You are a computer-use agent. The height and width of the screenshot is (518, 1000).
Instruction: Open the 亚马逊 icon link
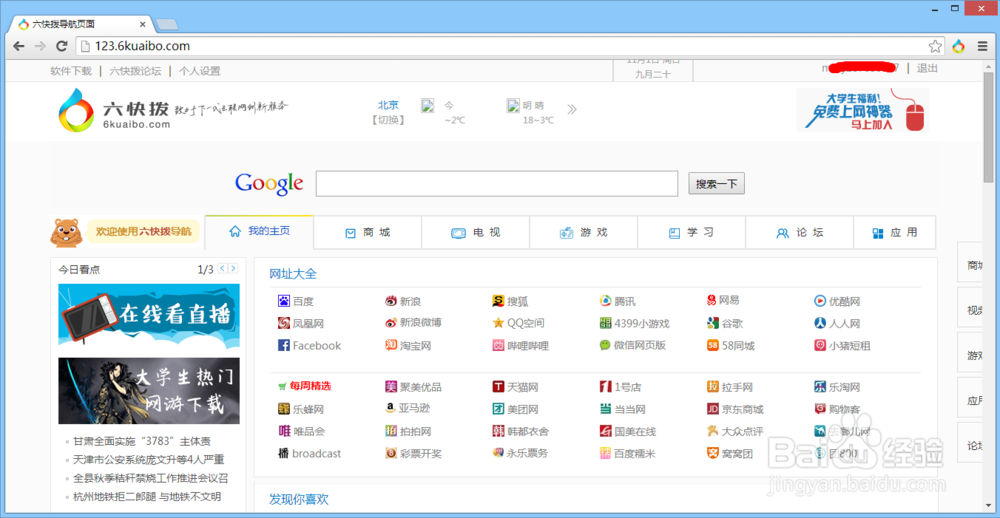[391, 409]
